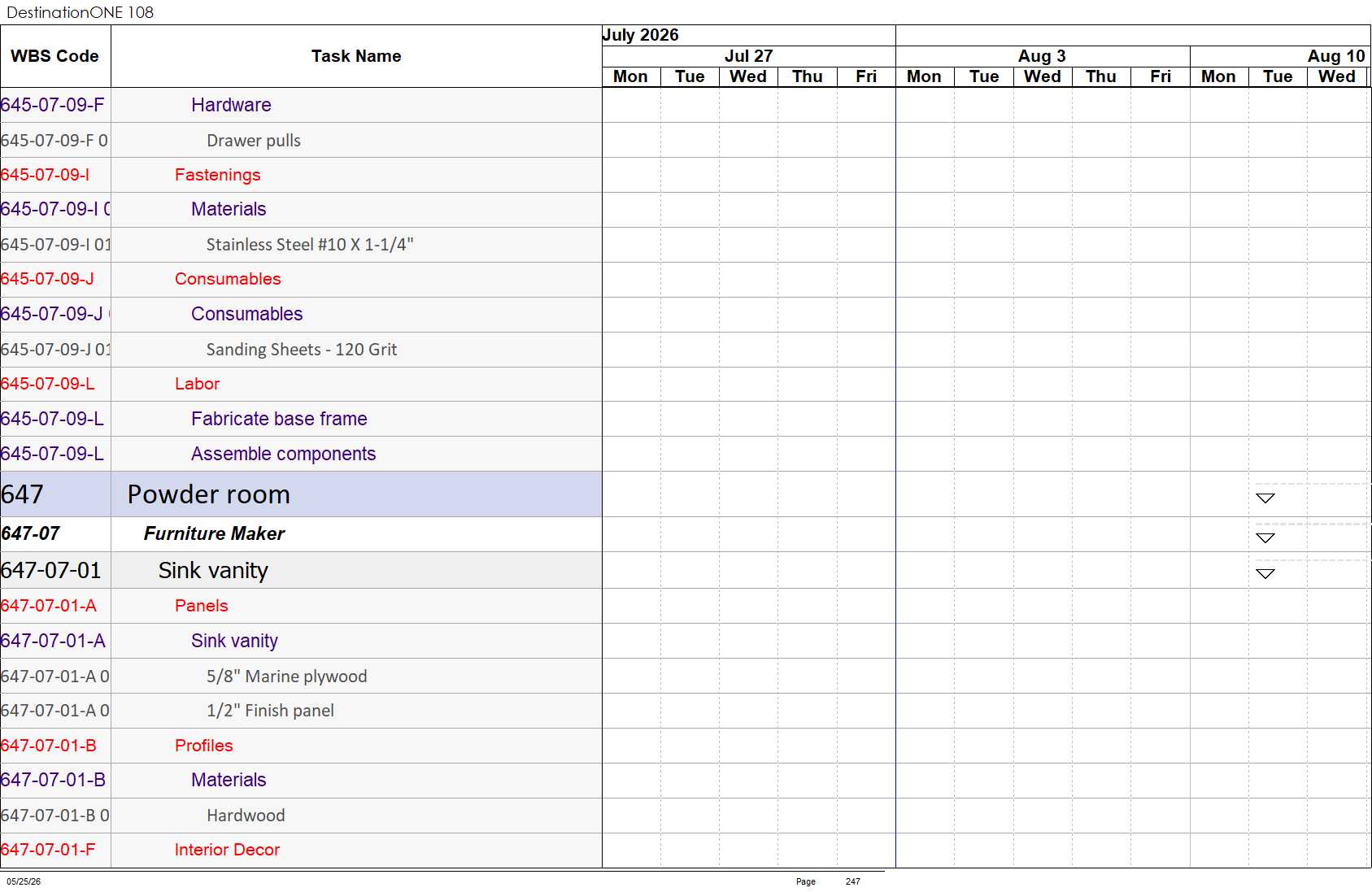Click the Sink vanity summary marker triangle
This screenshot has width=1372, height=892.
click(x=1265, y=573)
